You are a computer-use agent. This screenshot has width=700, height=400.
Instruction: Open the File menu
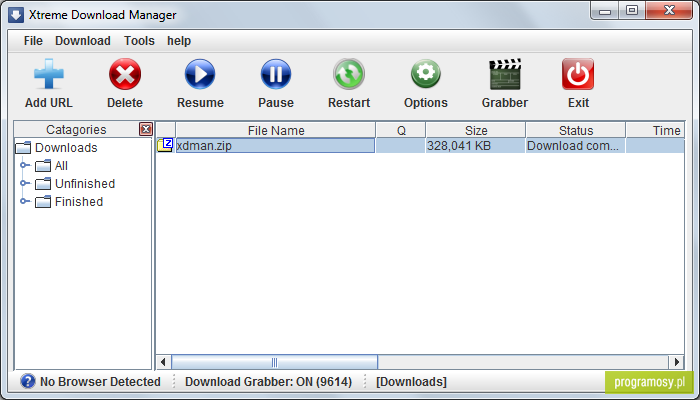point(33,41)
